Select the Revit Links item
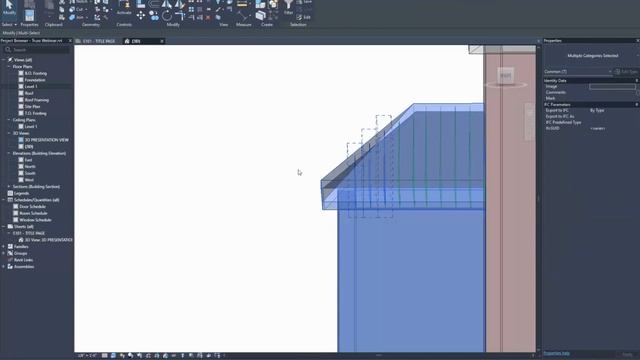The image size is (640, 360). click(23, 260)
